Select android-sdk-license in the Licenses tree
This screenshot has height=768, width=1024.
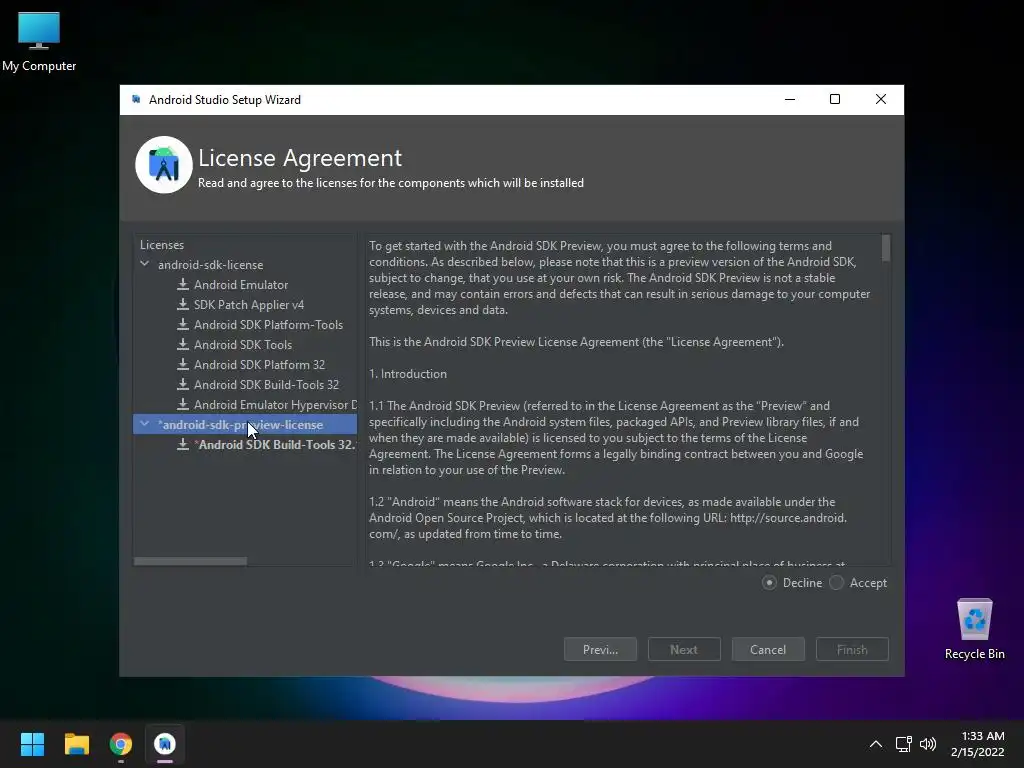pyautogui.click(x=210, y=264)
